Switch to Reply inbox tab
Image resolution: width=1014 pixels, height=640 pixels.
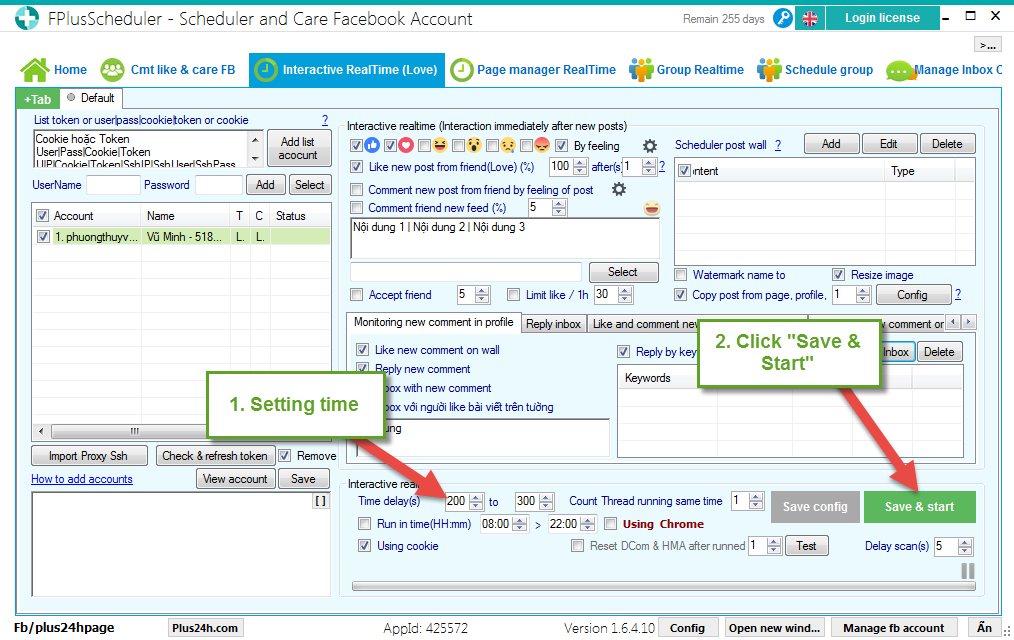tap(554, 324)
